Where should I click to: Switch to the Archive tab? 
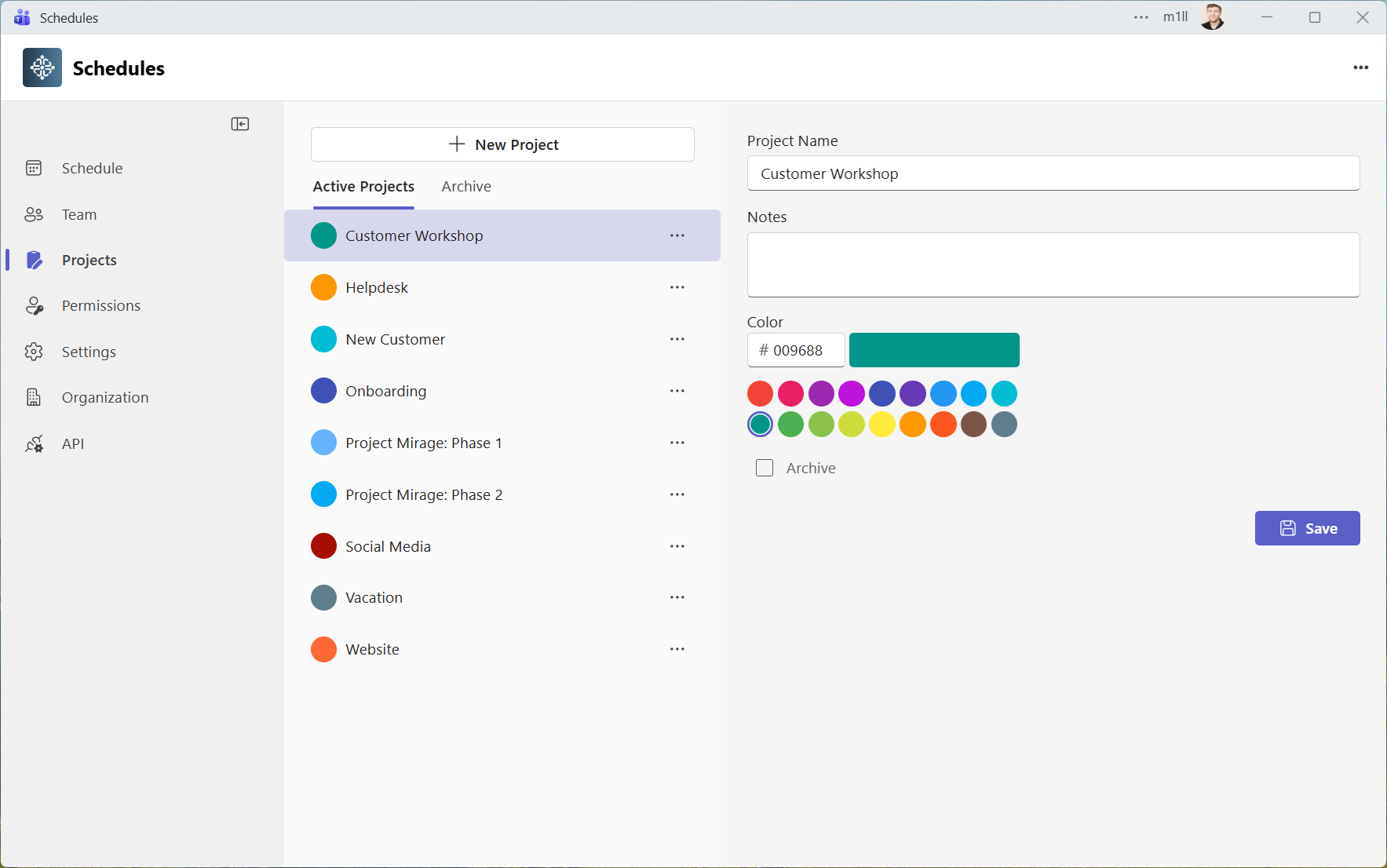(466, 187)
